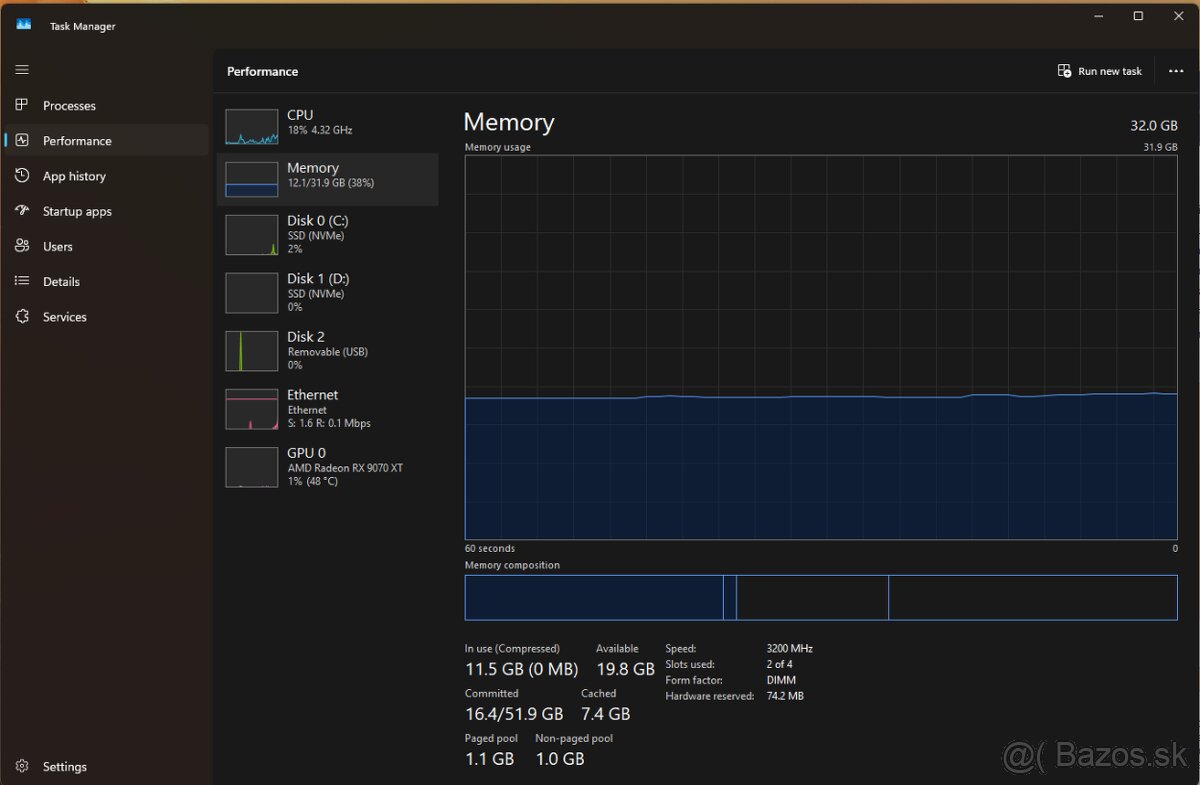This screenshot has height=785, width=1200.
Task: Select the Ethernet performance entry
Action: pyautogui.click(x=320, y=408)
